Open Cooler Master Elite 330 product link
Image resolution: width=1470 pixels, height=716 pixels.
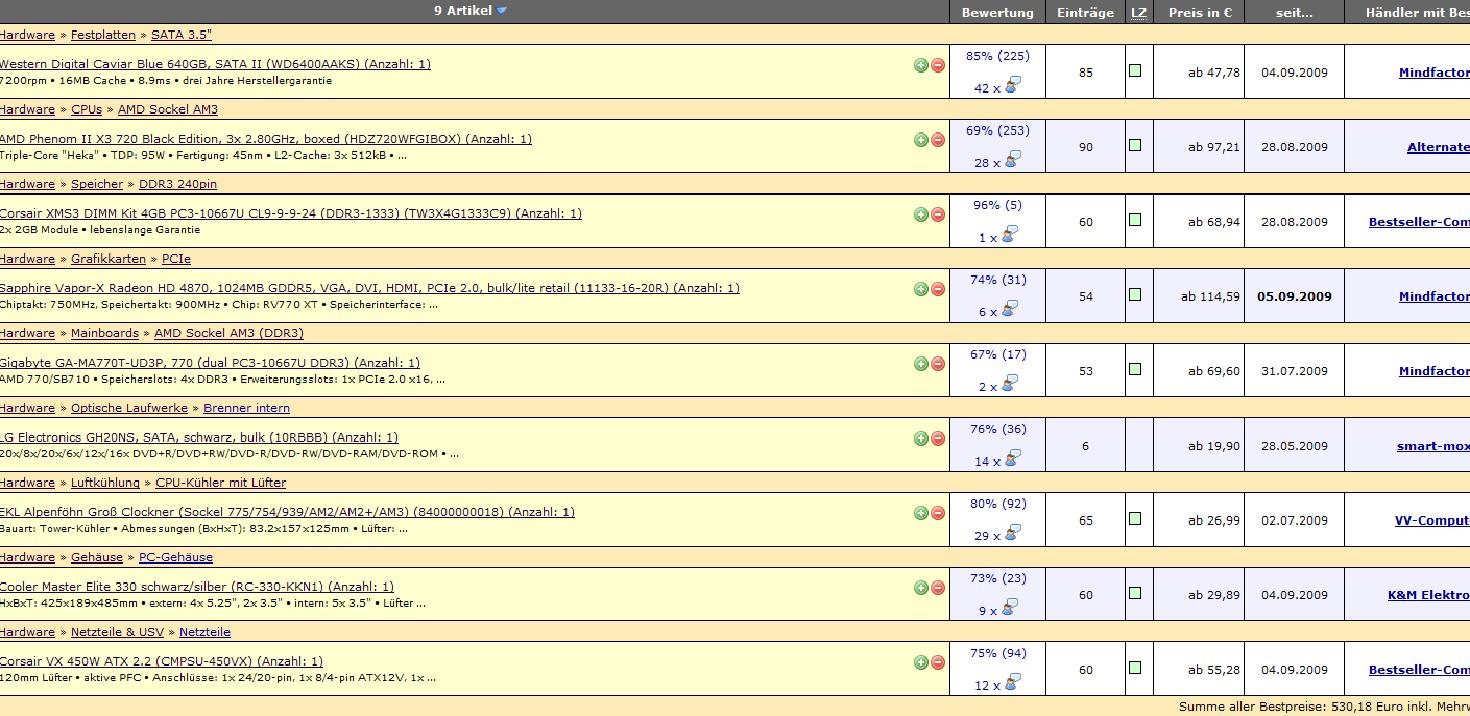click(x=197, y=587)
